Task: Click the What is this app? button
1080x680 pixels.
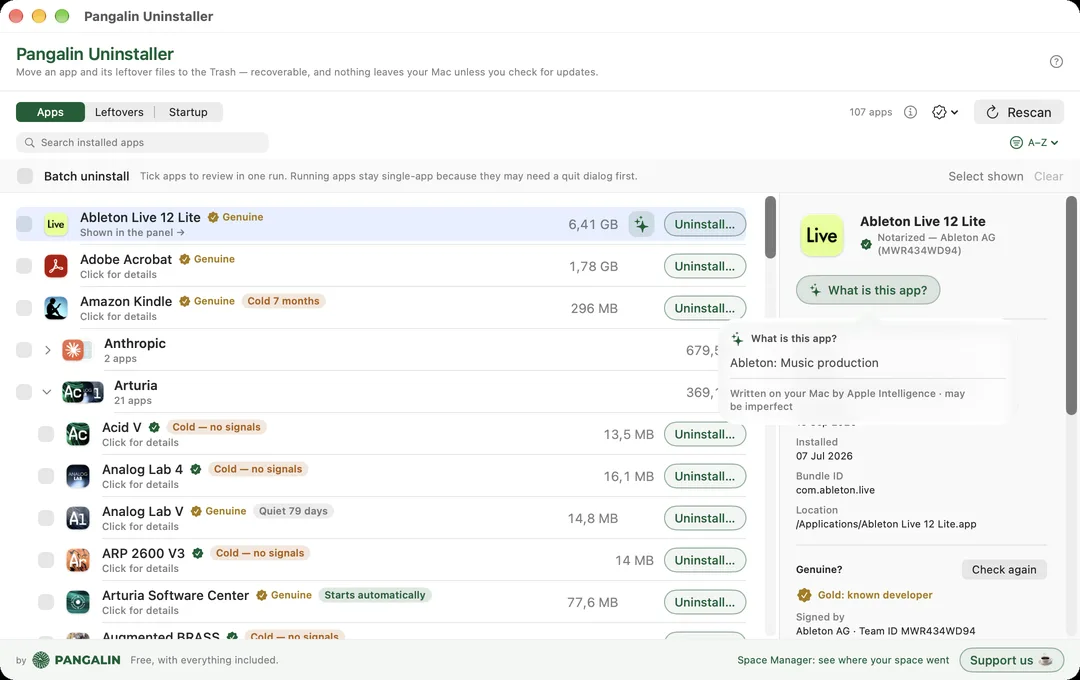Action: click(x=868, y=290)
